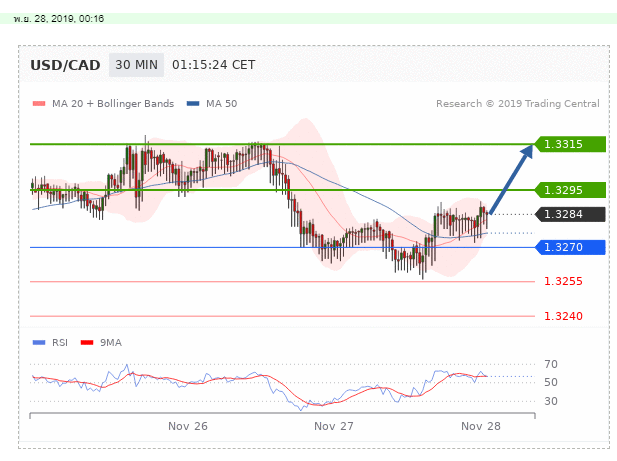
Task: Click the RSI 30 axis value
Action: (x=551, y=402)
